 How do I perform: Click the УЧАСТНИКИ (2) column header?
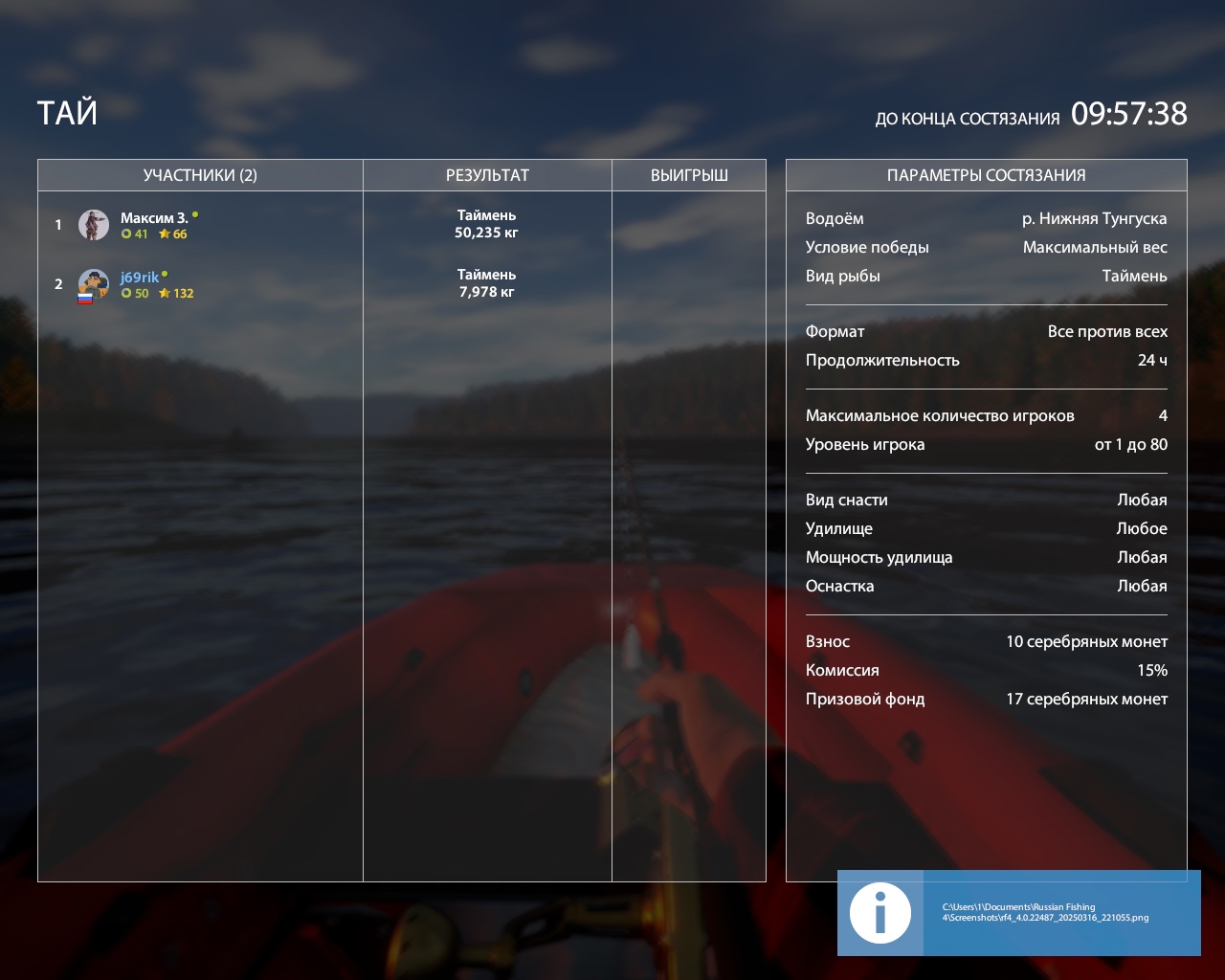(x=200, y=175)
